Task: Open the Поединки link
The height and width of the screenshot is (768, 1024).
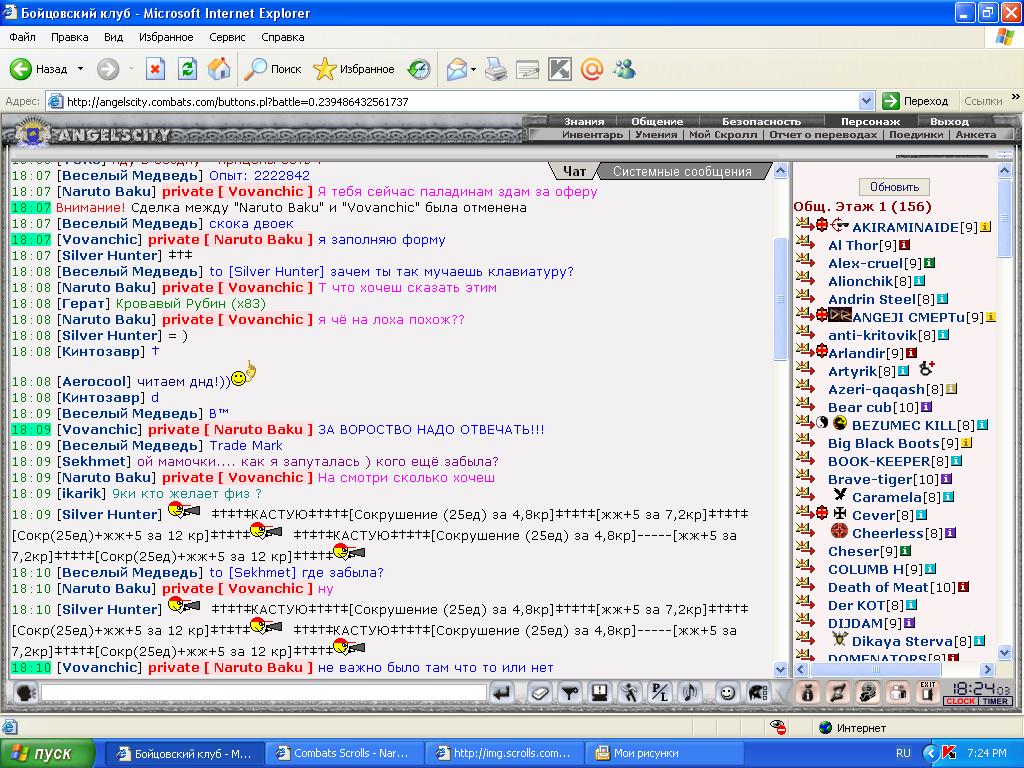Action: [x=916, y=135]
